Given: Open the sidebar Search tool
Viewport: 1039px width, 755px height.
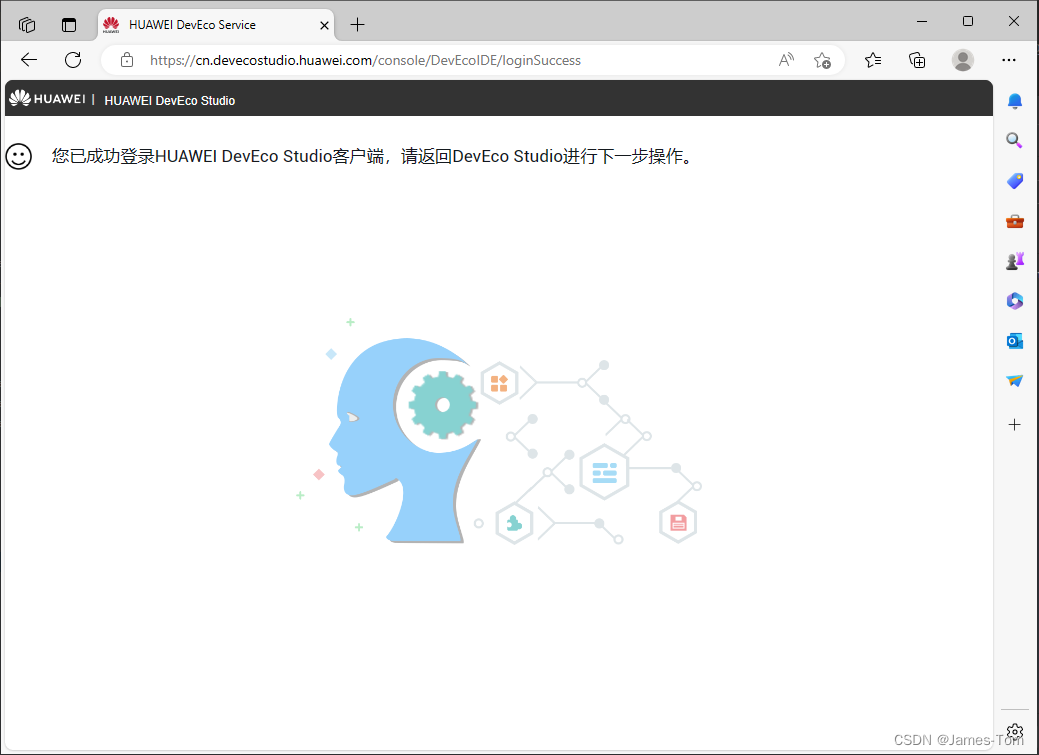Looking at the screenshot, I should coord(1014,141).
